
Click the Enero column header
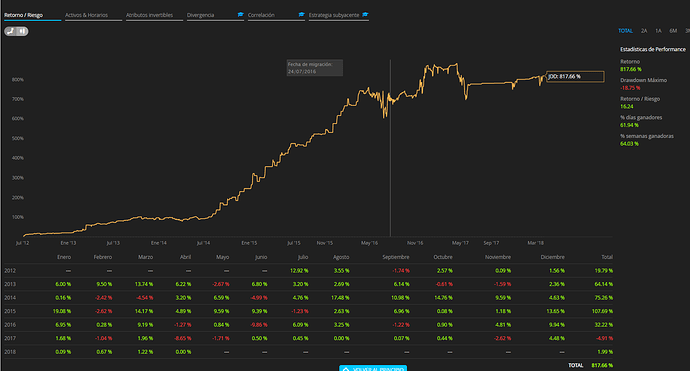pos(64,257)
